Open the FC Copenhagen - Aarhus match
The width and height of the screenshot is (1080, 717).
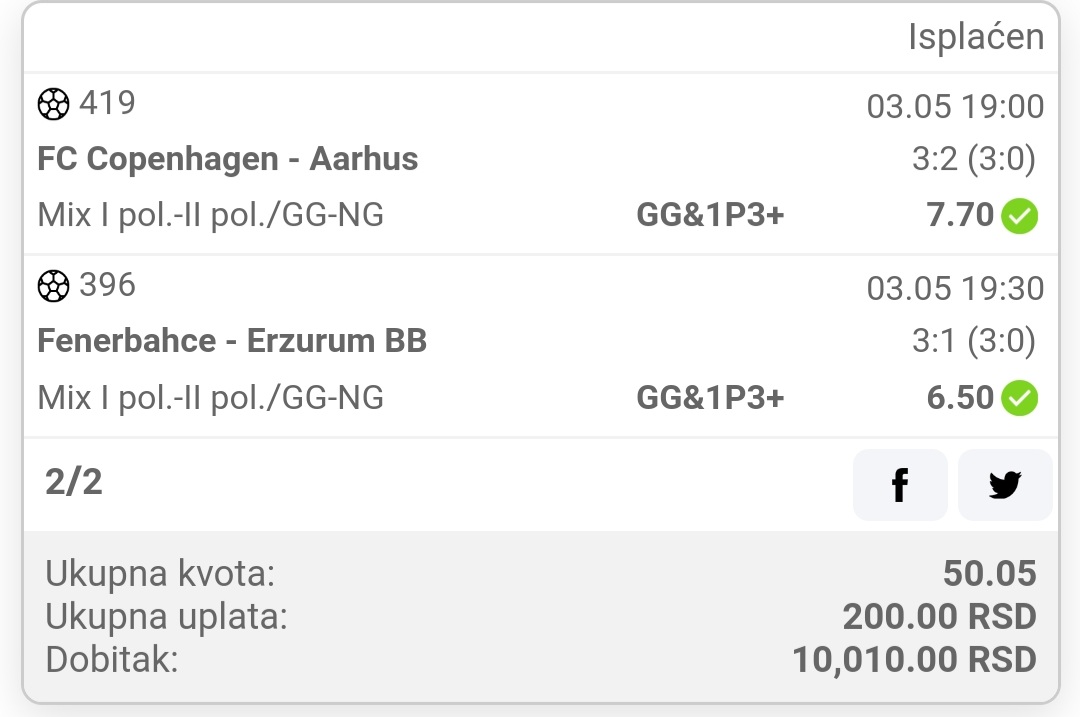[228, 159]
